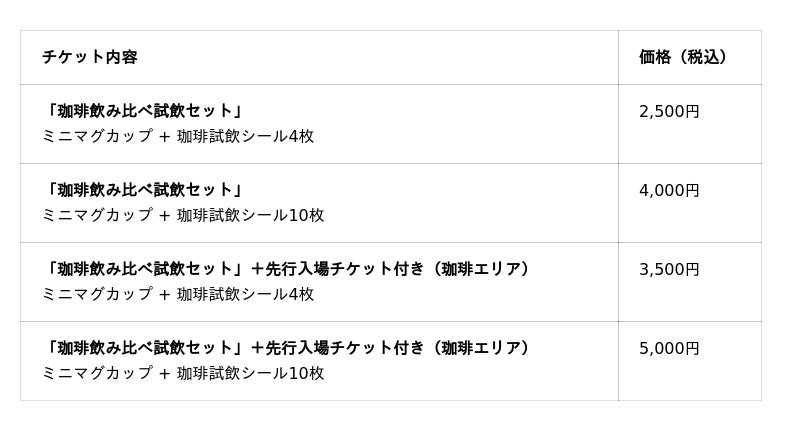Click 珈琲試飲シール10枚 text in the 4,000円 row
This screenshot has width=800, height=431.
[250, 215]
